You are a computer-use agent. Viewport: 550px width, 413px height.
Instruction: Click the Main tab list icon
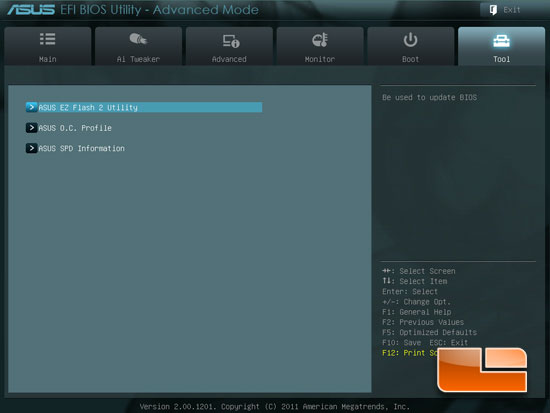47,39
